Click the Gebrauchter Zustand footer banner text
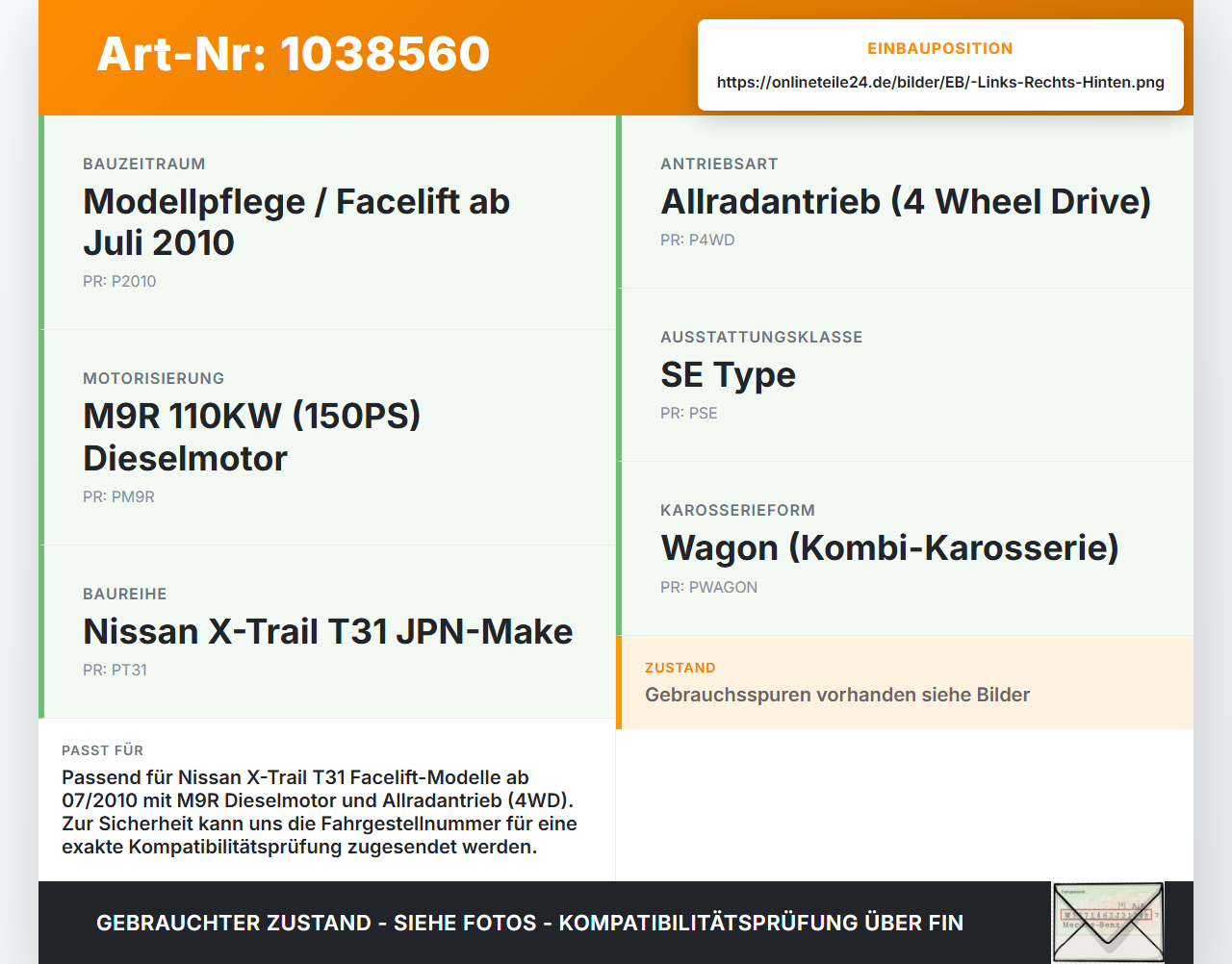Screen dimensions: 1232x964 click(529, 923)
